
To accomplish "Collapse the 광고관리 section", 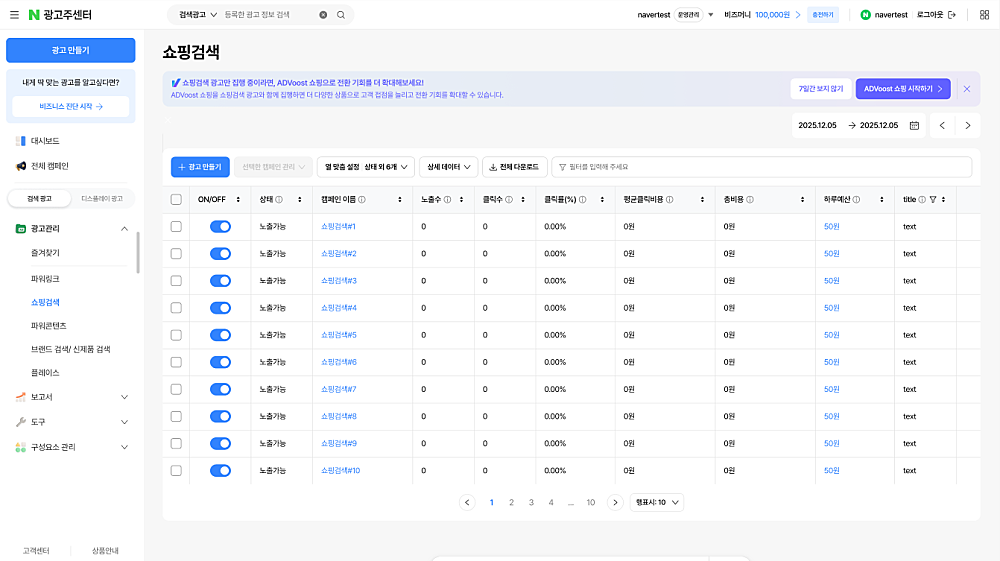I will (124, 229).
